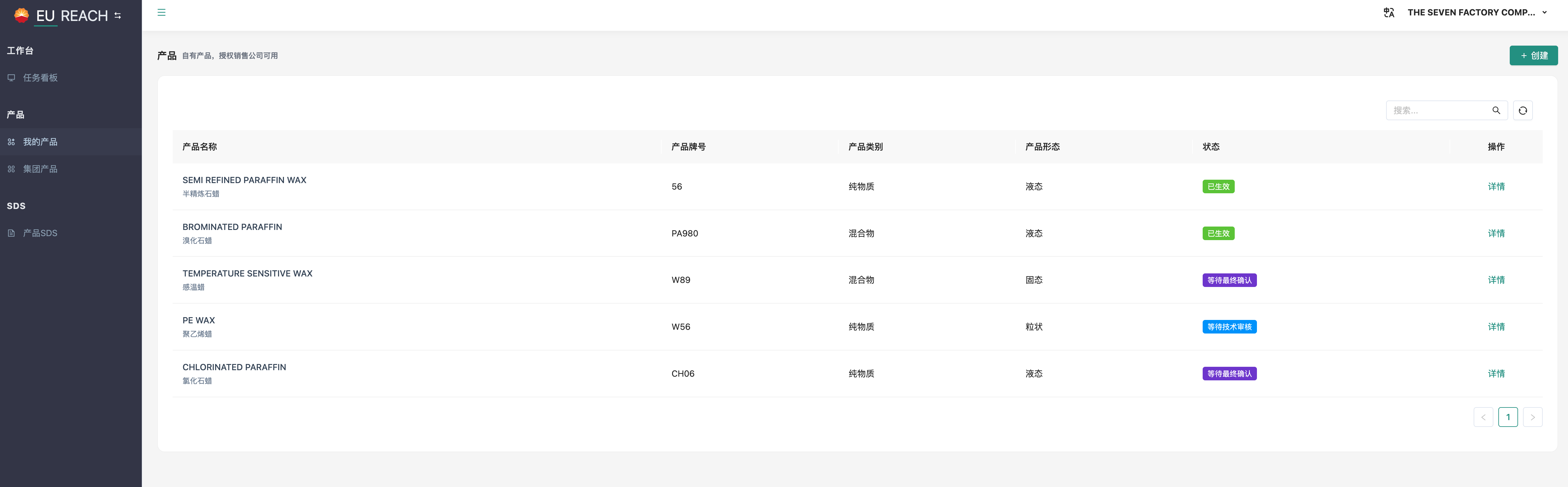The image size is (1568, 487).
Task: Click the 产品SDS document icon
Action: click(11, 233)
